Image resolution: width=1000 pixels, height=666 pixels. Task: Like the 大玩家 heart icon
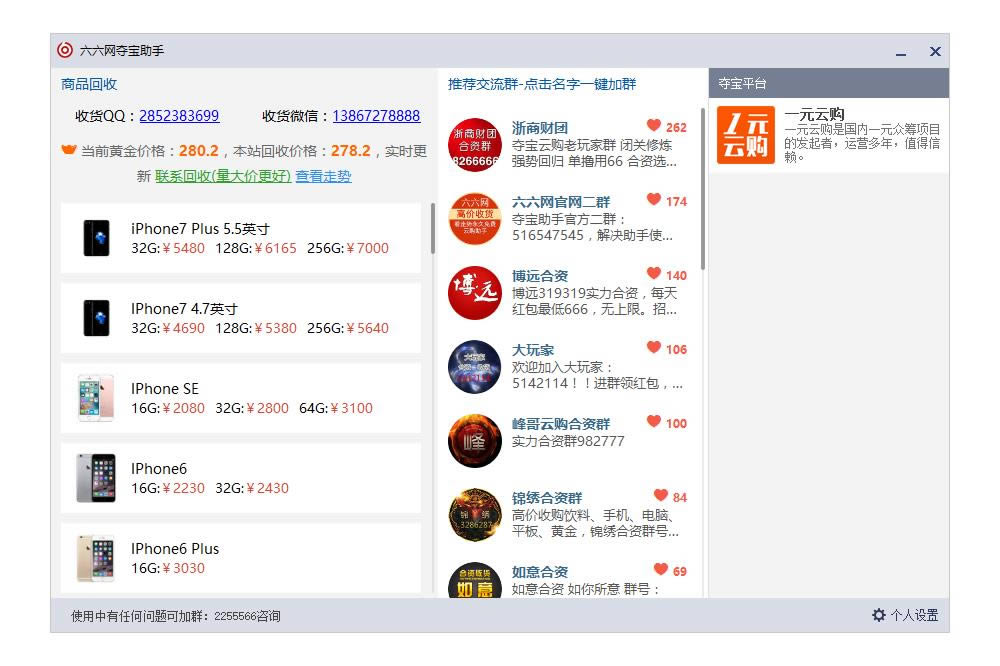coord(654,347)
